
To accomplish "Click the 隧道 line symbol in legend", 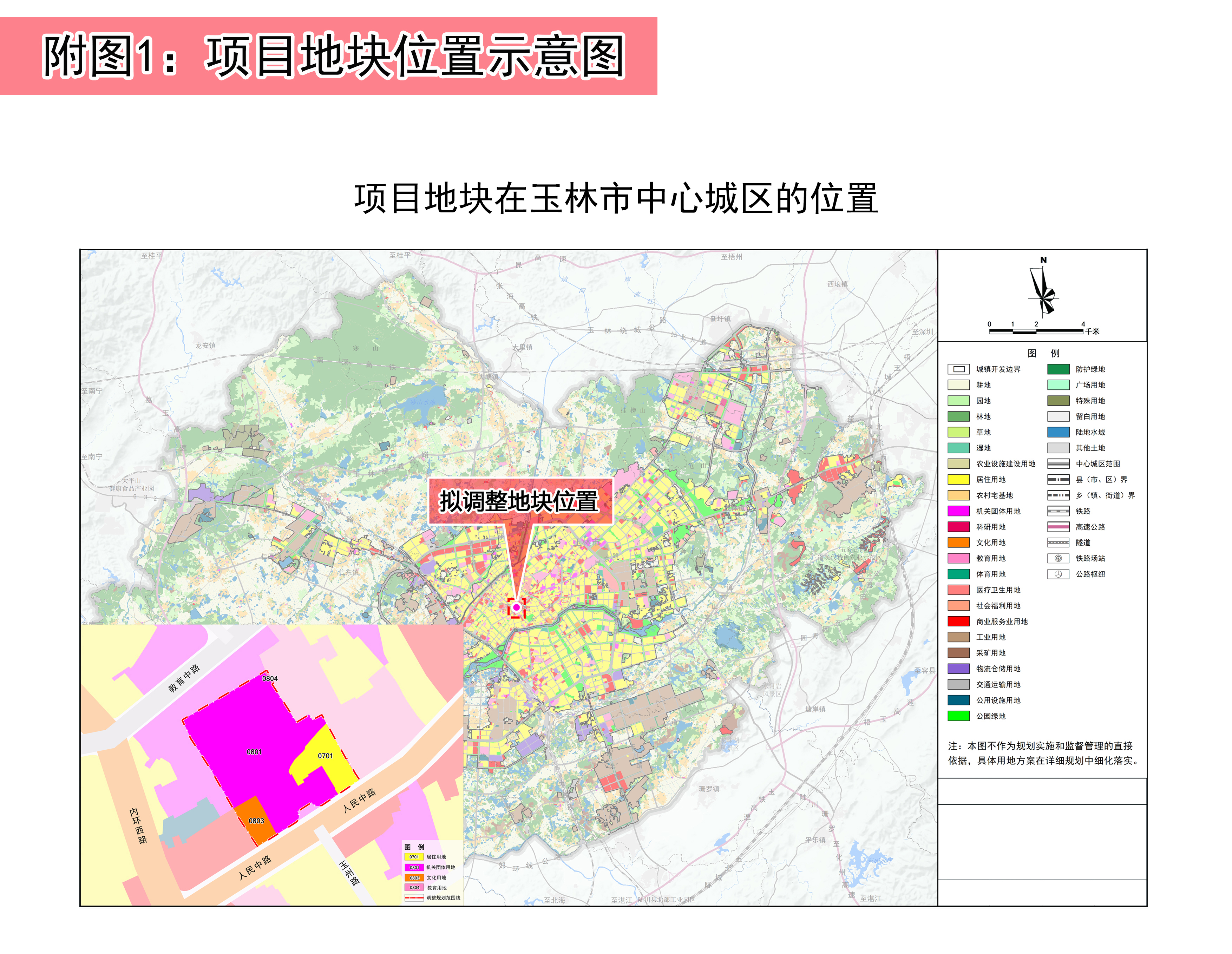I will click(1058, 542).
